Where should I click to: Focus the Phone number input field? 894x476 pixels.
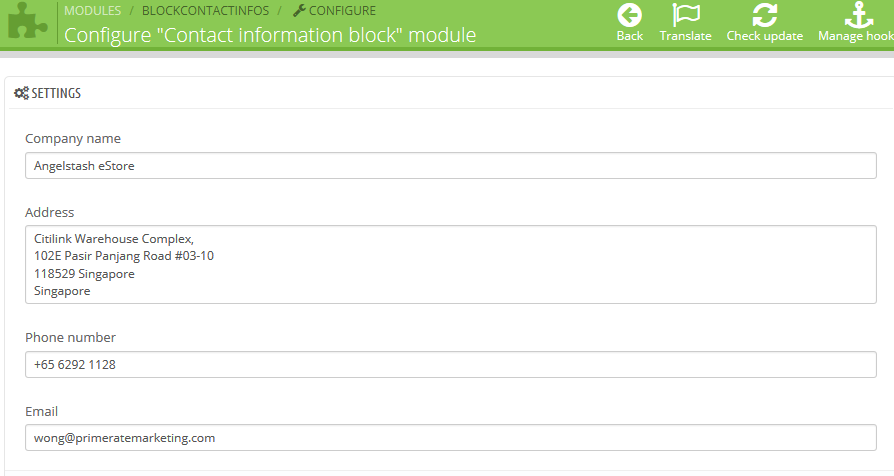pyautogui.click(x=450, y=365)
